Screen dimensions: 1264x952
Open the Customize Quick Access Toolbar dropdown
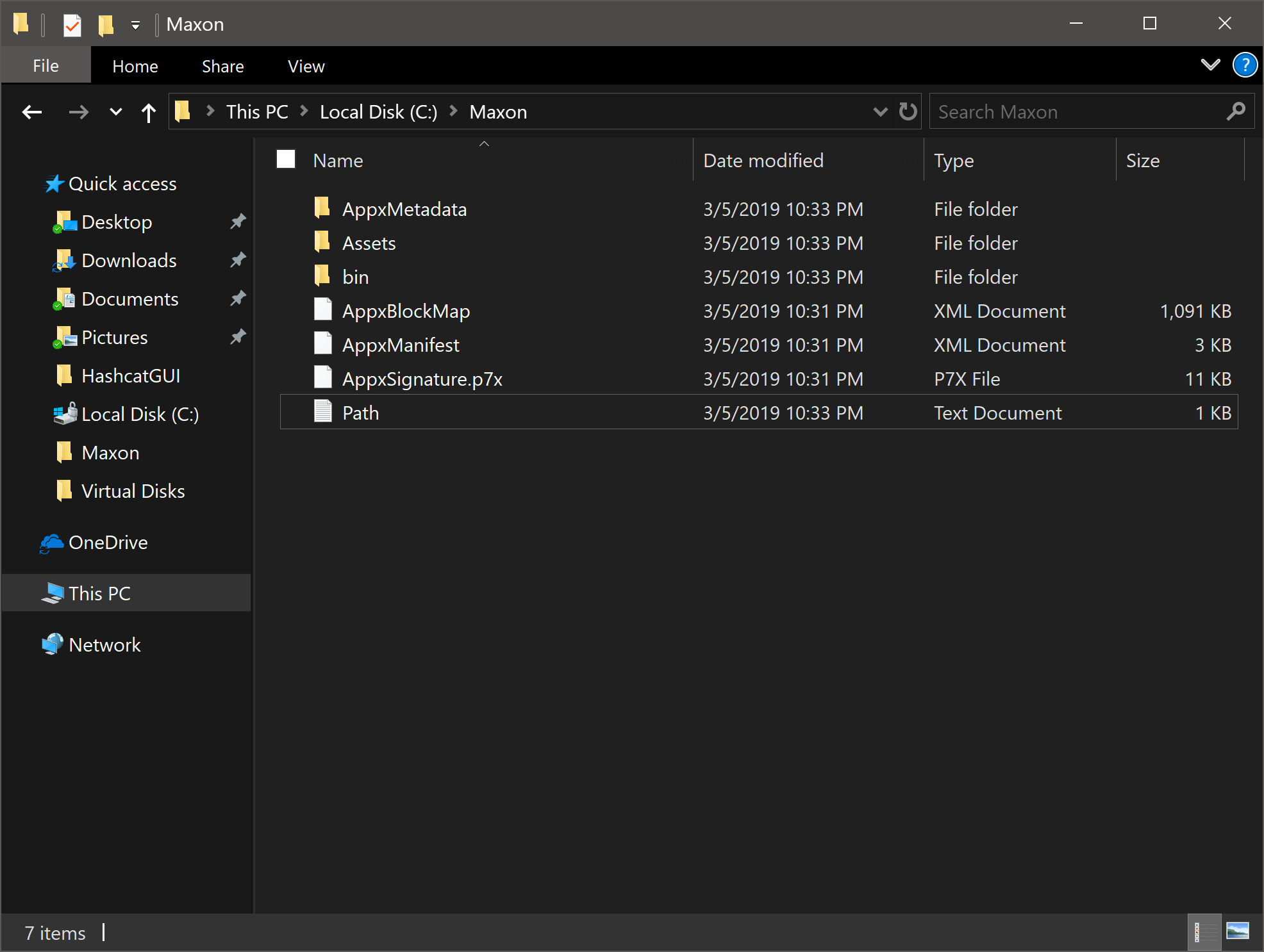click(135, 25)
